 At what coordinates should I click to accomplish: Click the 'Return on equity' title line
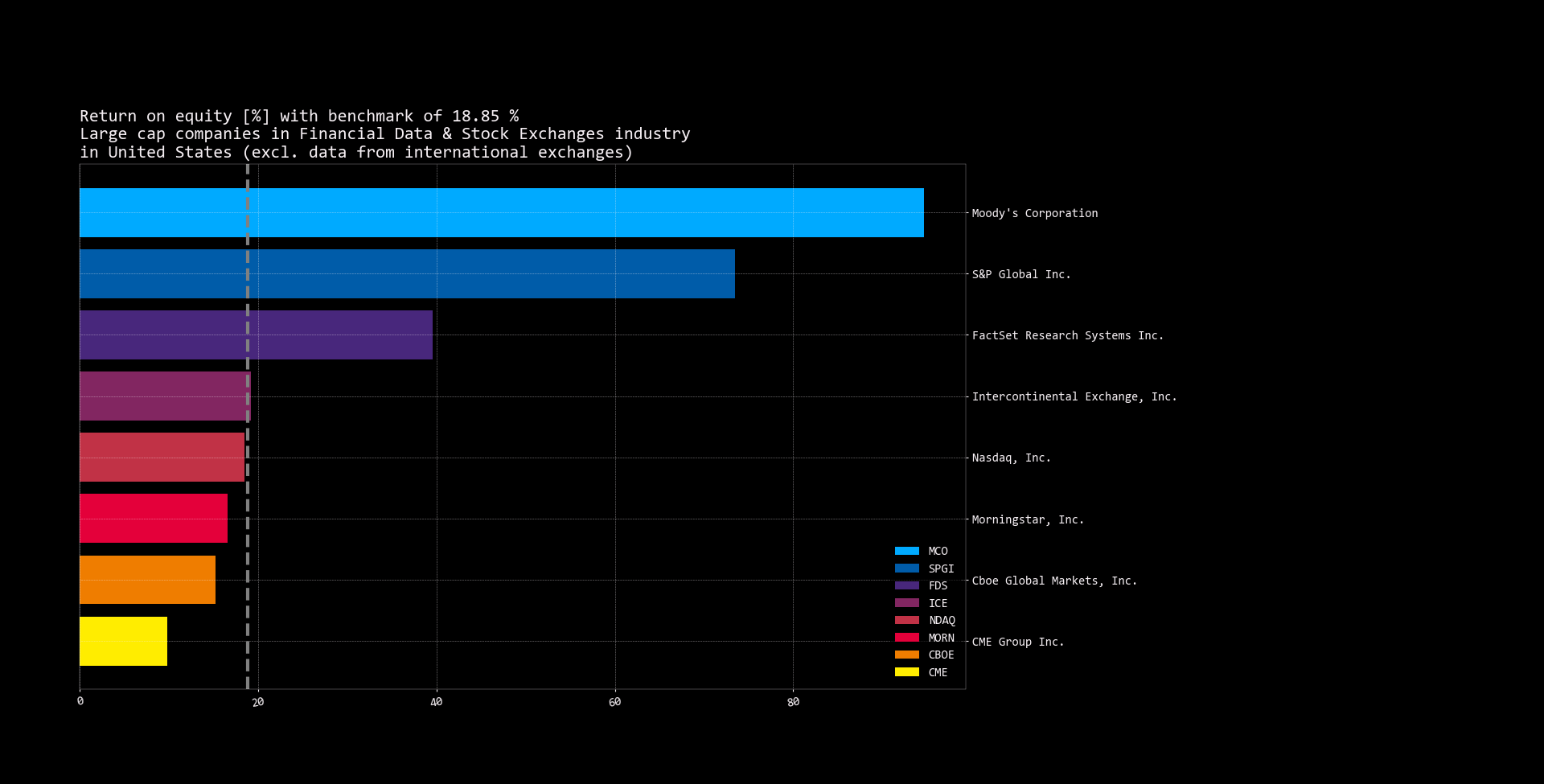point(299,117)
